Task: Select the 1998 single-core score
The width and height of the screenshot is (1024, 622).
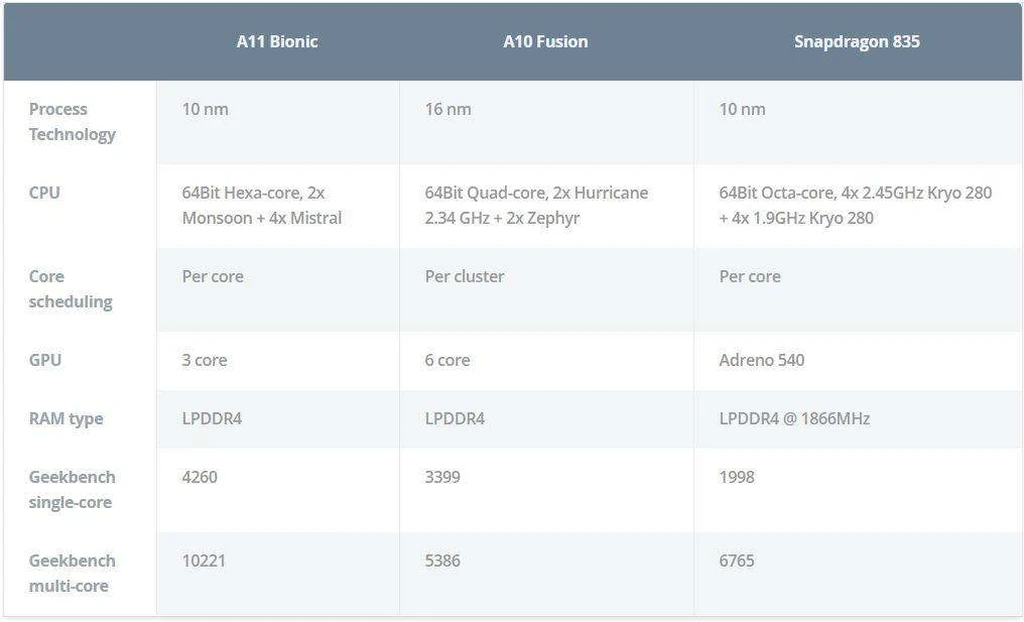Action: pos(737,477)
